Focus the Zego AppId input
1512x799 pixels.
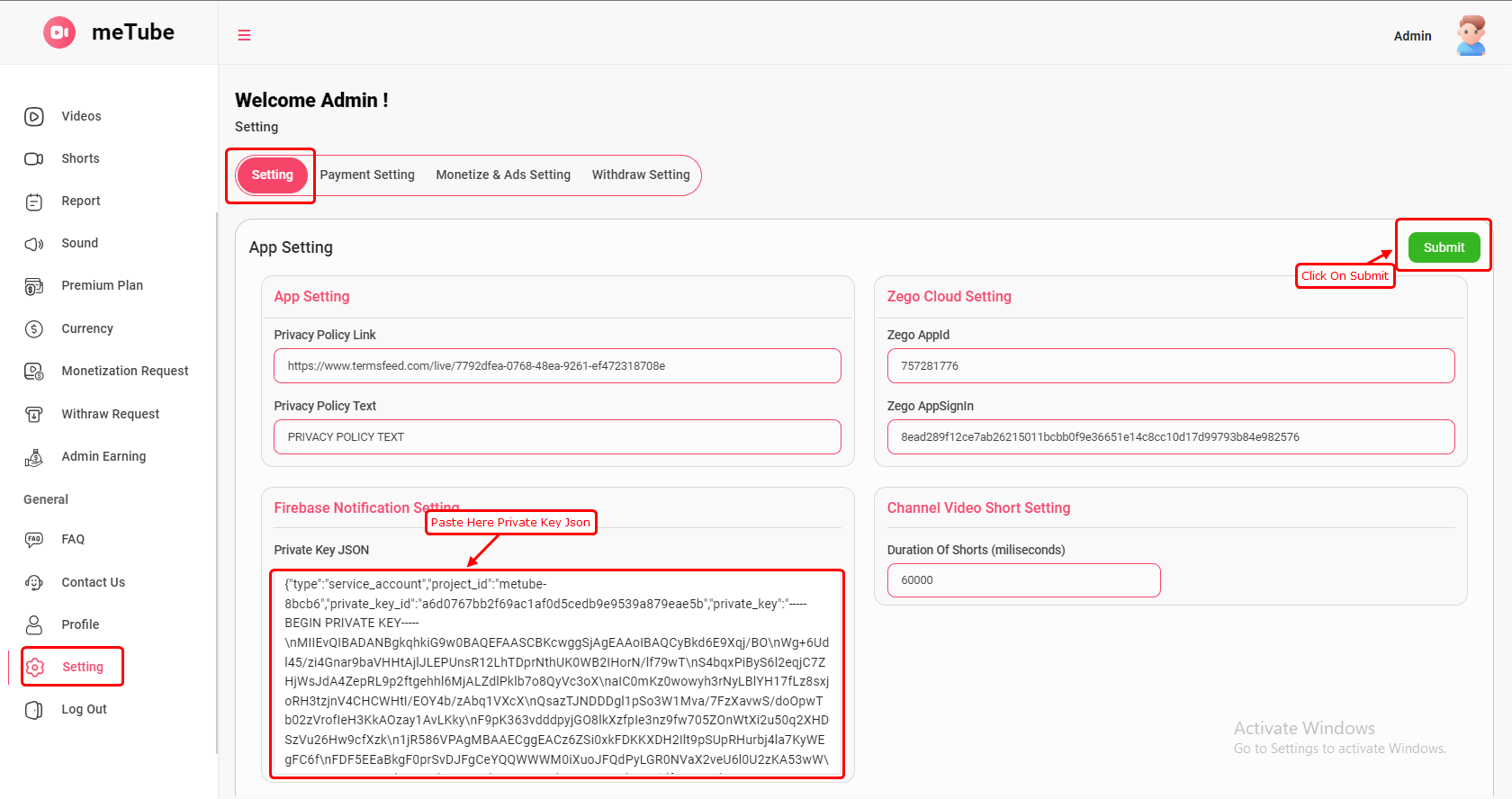point(1170,366)
